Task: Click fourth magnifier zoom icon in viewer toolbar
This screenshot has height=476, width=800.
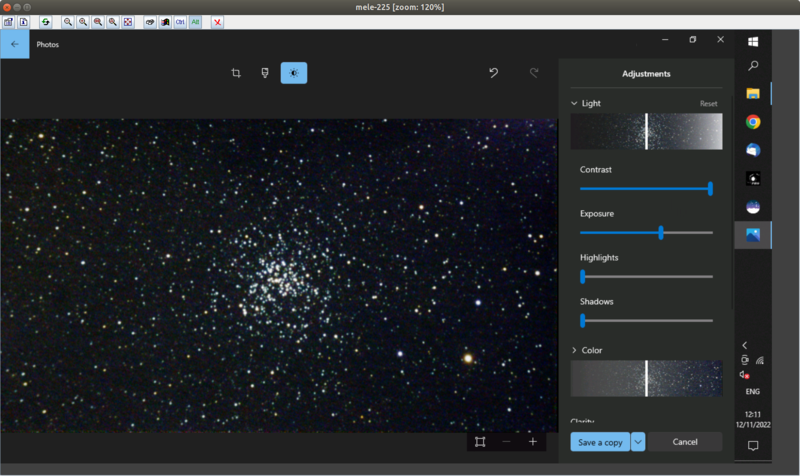Action: tap(113, 22)
